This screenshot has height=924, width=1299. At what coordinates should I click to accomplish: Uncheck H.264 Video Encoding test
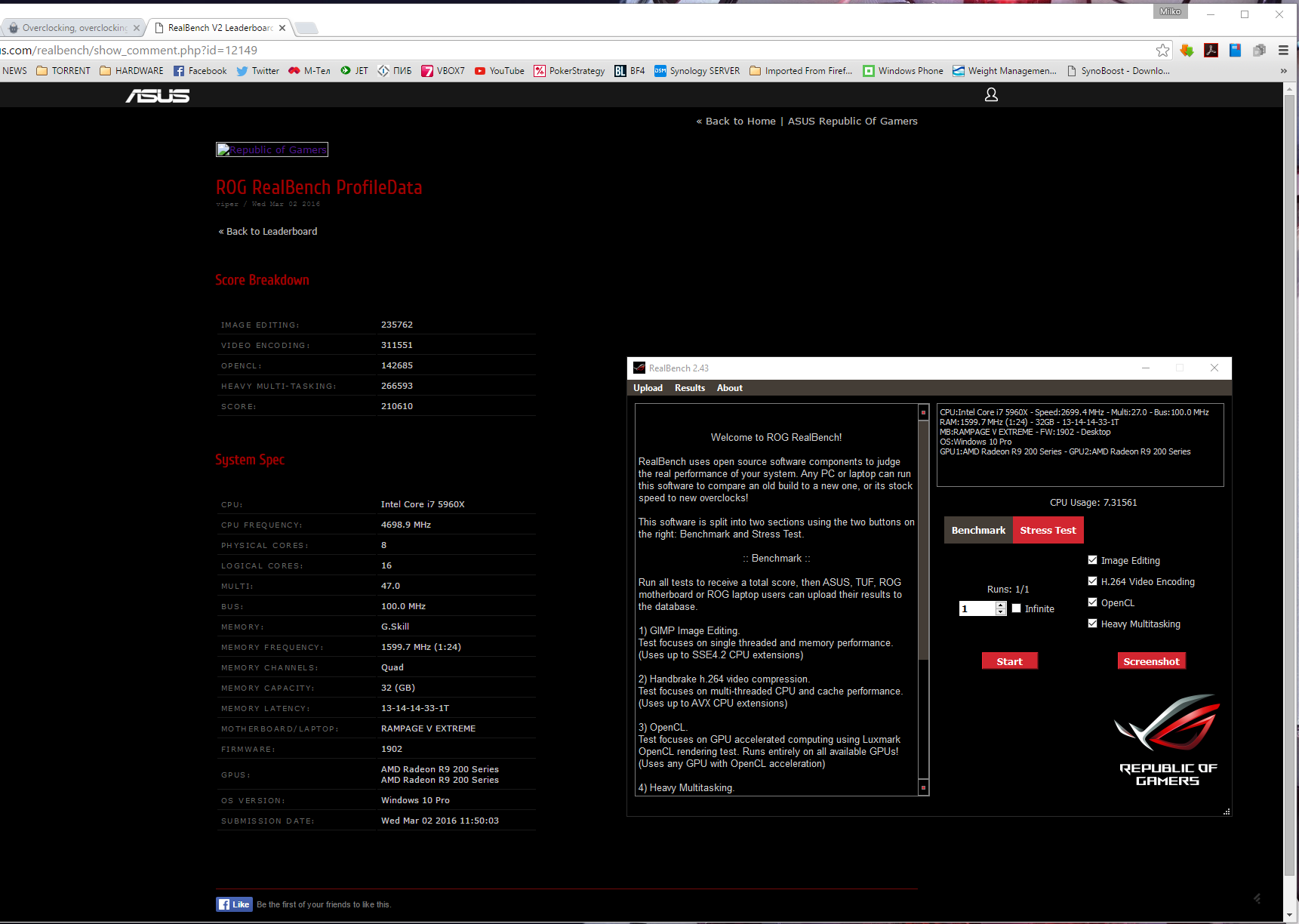tap(1092, 581)
